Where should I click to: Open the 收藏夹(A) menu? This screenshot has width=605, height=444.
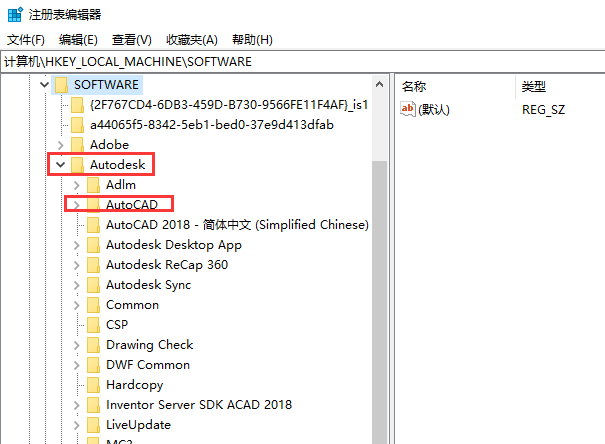pyautogui.click(x=192, y=40)
